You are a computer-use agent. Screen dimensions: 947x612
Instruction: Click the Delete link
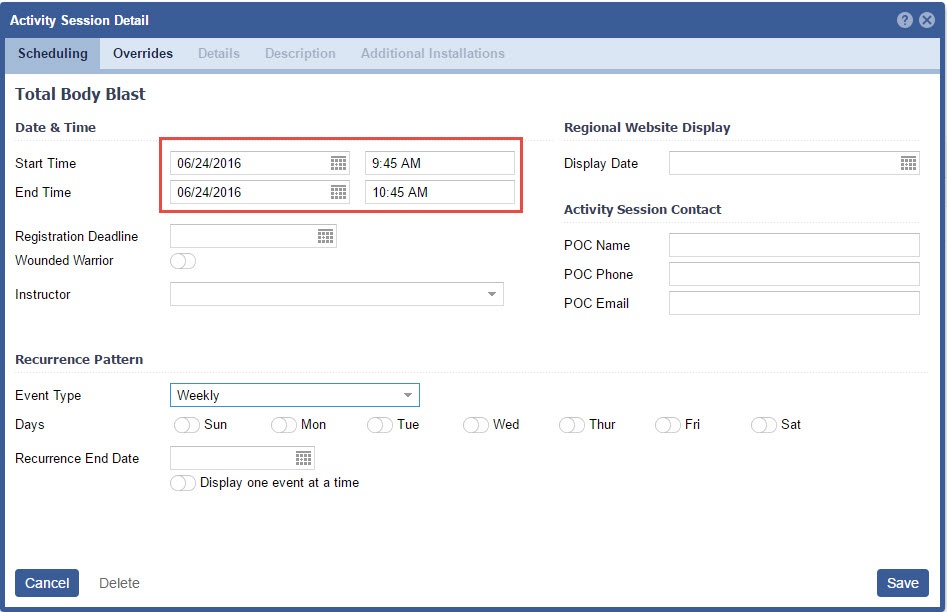[x=119, y=583]
